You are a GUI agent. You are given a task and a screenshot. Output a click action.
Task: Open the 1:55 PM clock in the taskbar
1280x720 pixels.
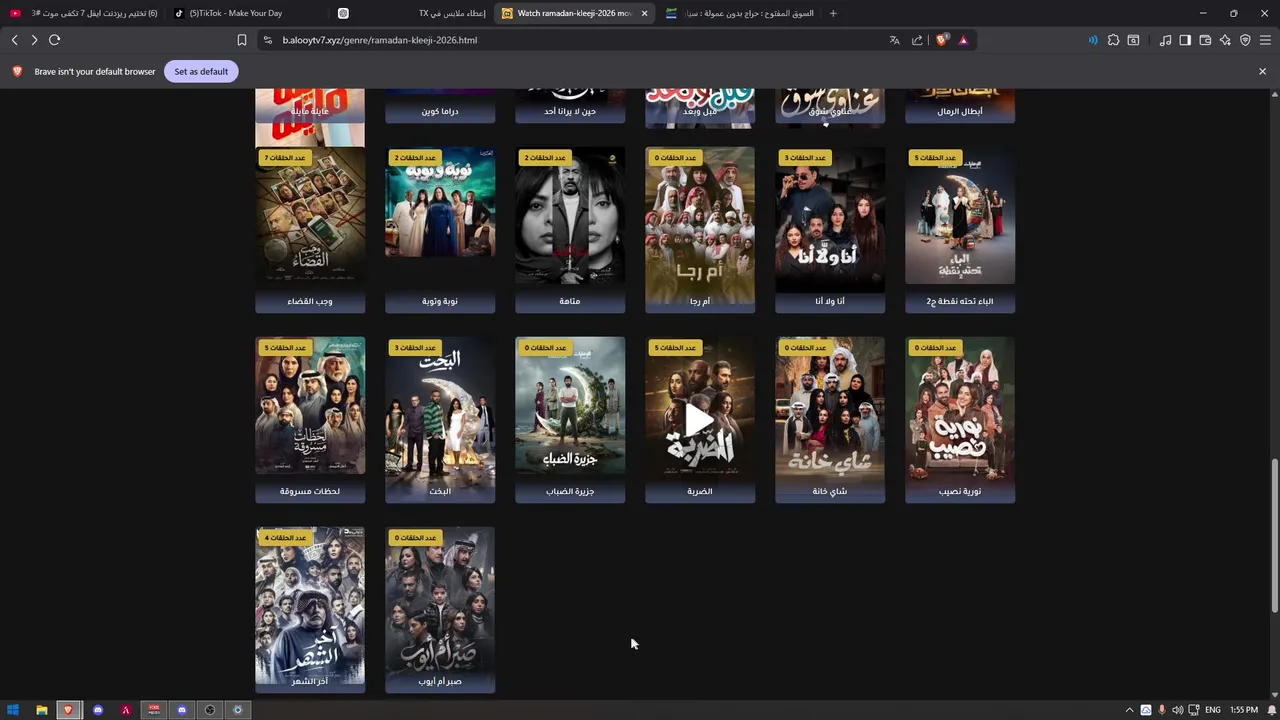pyautogui.click(x=1244, y=710)
